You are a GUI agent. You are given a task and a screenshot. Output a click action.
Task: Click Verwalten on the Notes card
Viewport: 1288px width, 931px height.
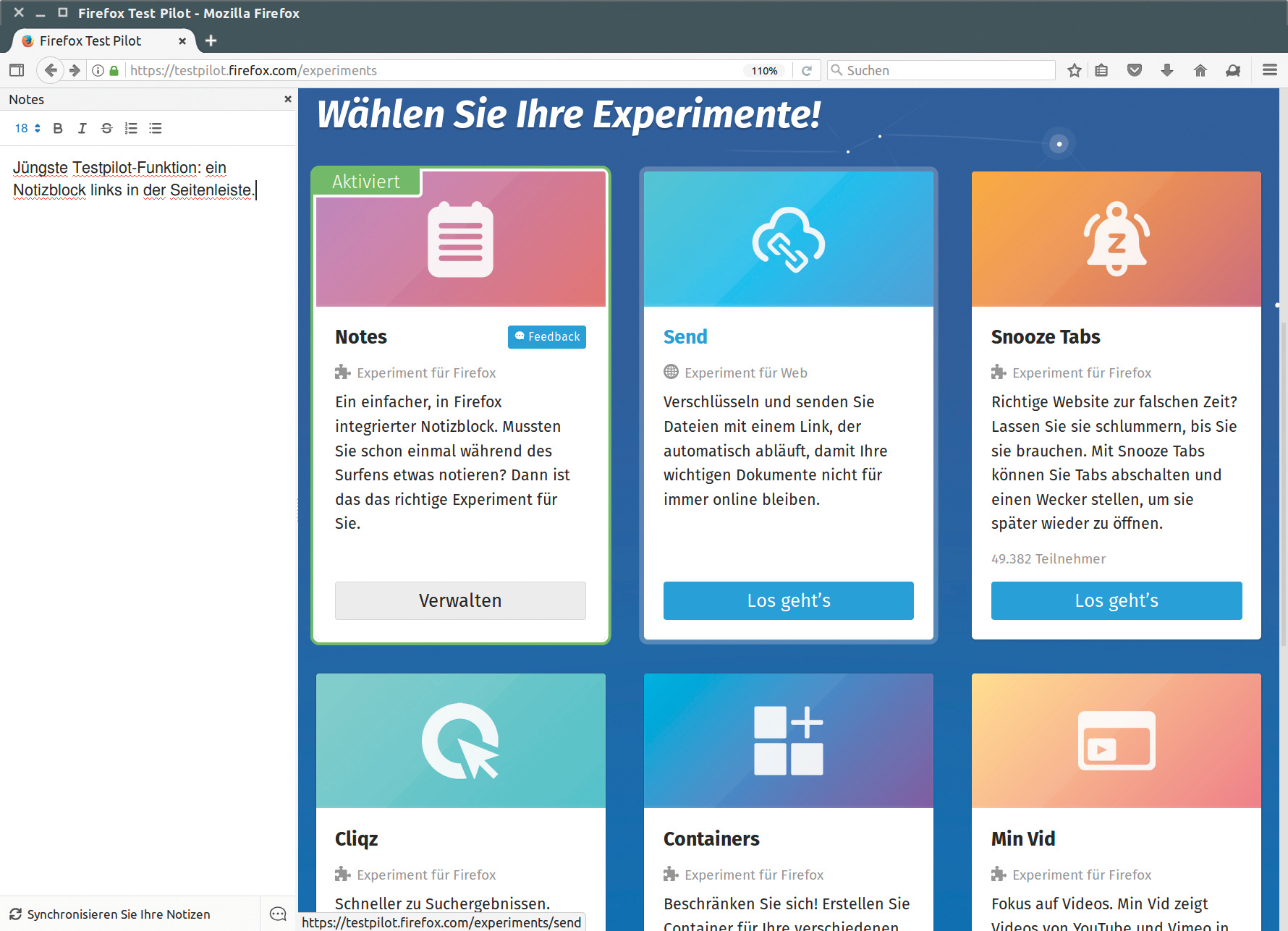460,600
